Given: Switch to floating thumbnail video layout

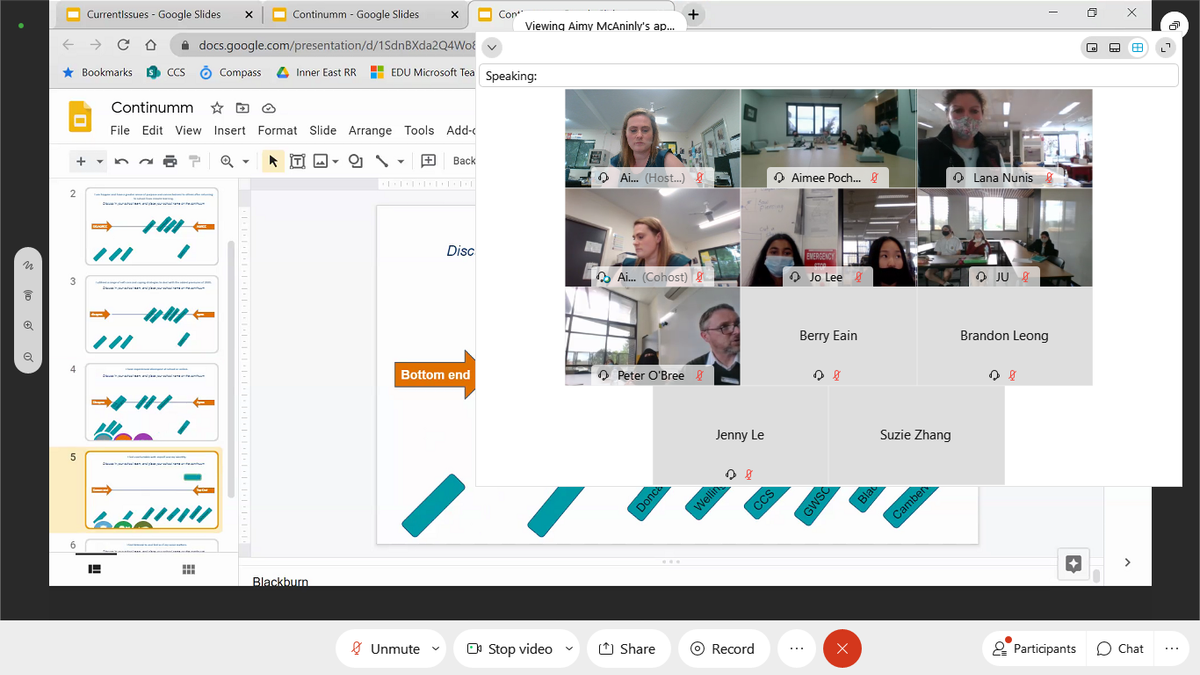Looking at the screenshot, I should 1092,48.
